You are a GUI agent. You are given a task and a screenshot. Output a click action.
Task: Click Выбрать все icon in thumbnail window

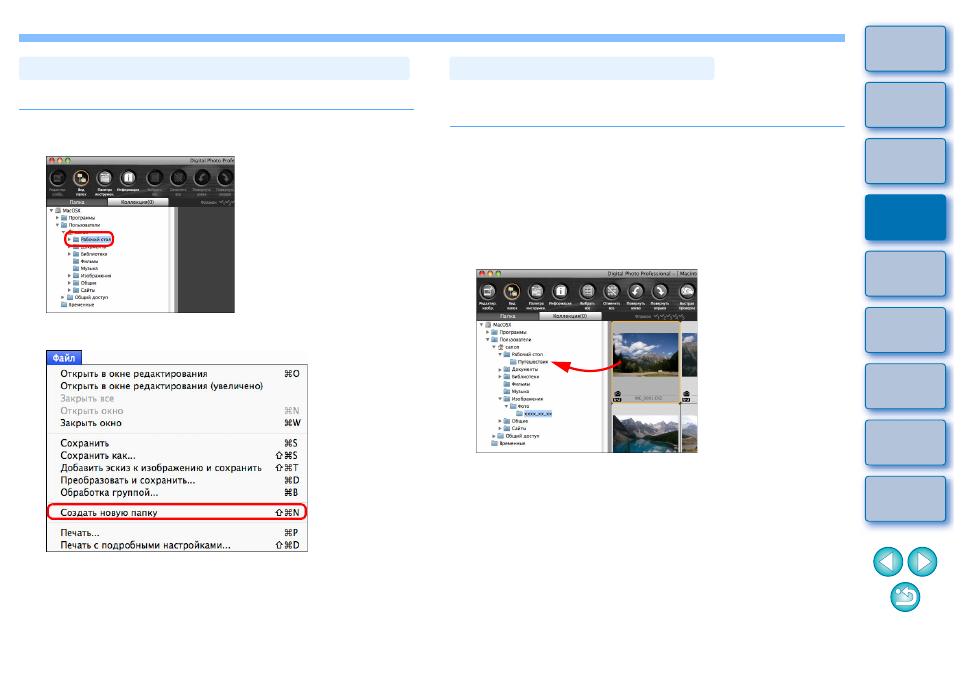(587, 292)
